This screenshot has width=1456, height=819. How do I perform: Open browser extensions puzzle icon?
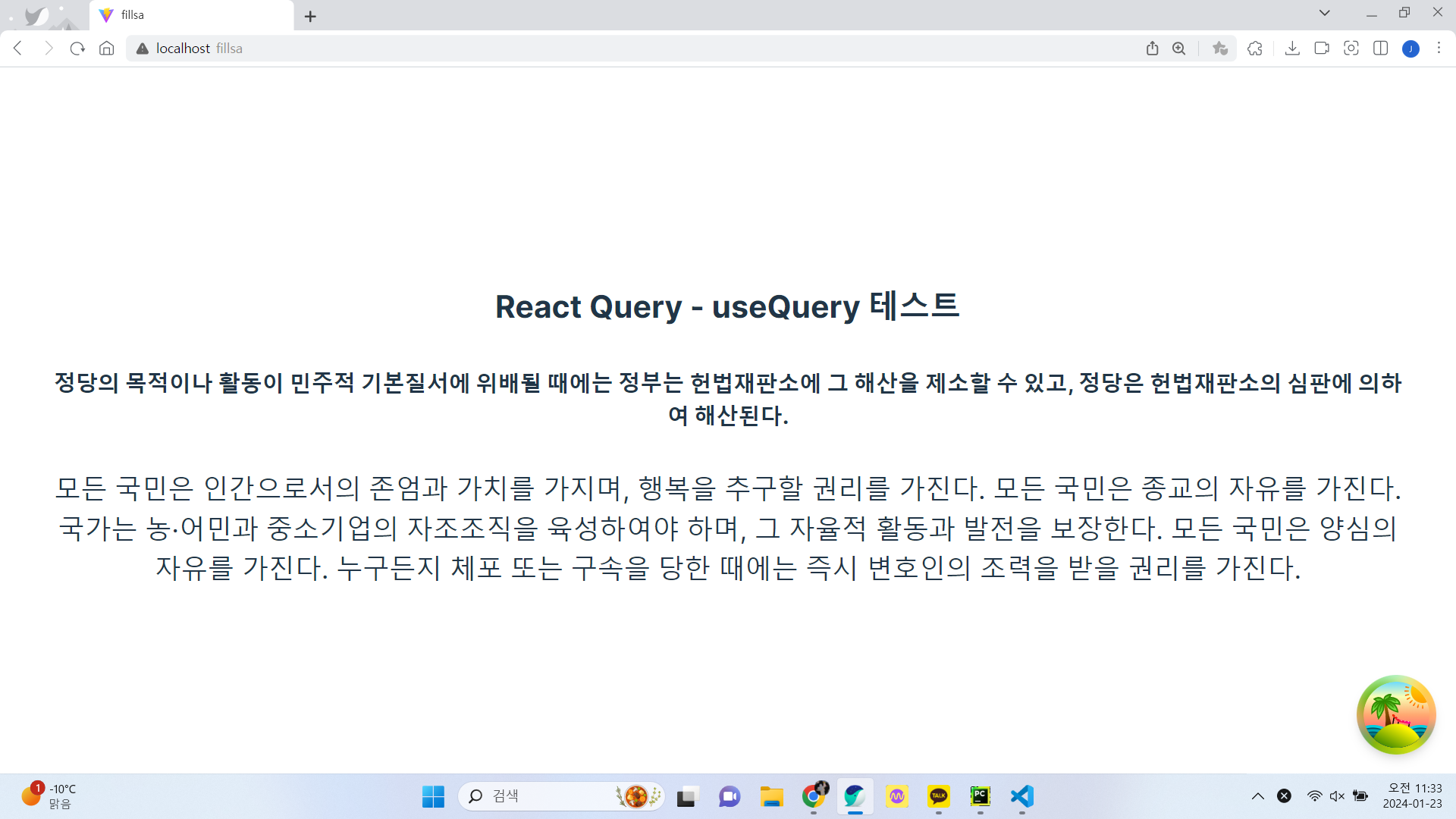1255,49
